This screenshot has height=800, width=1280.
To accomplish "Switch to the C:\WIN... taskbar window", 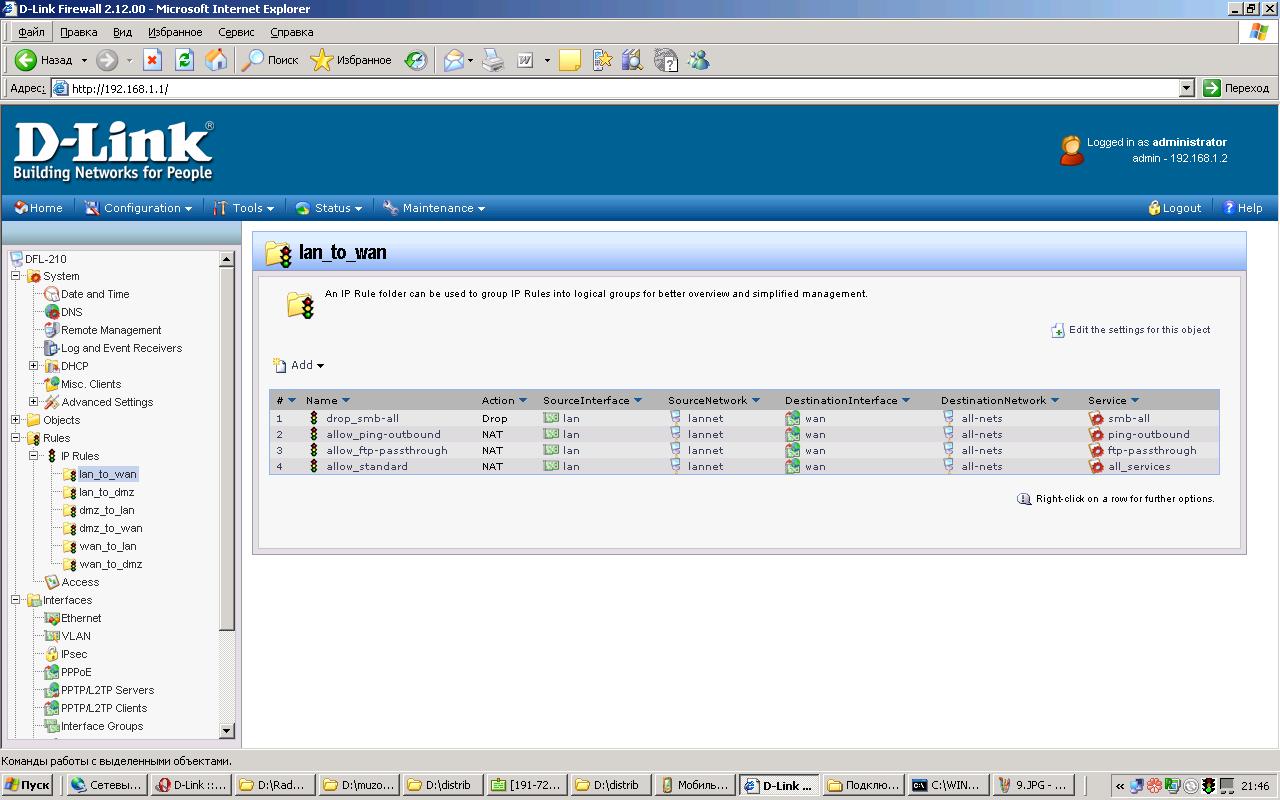I will (948, 785).
